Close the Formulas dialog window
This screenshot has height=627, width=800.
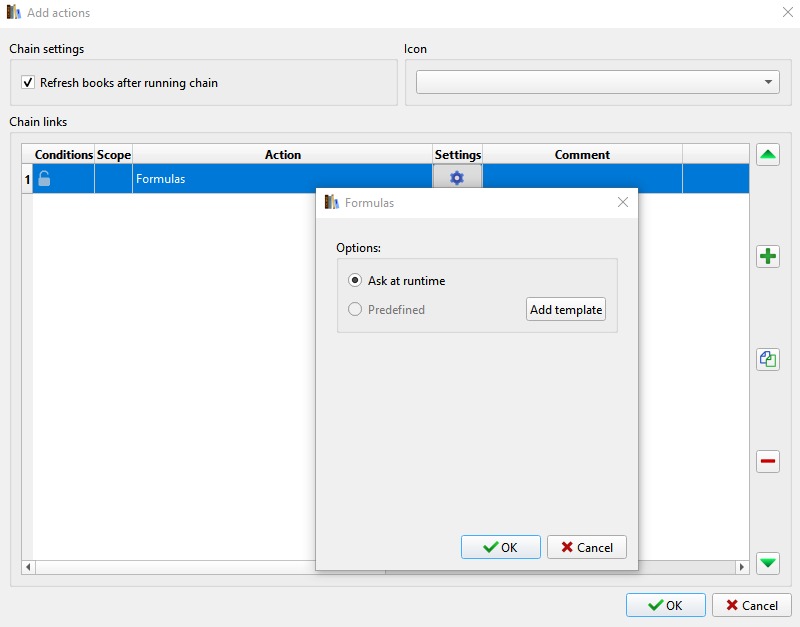[622, 202]
